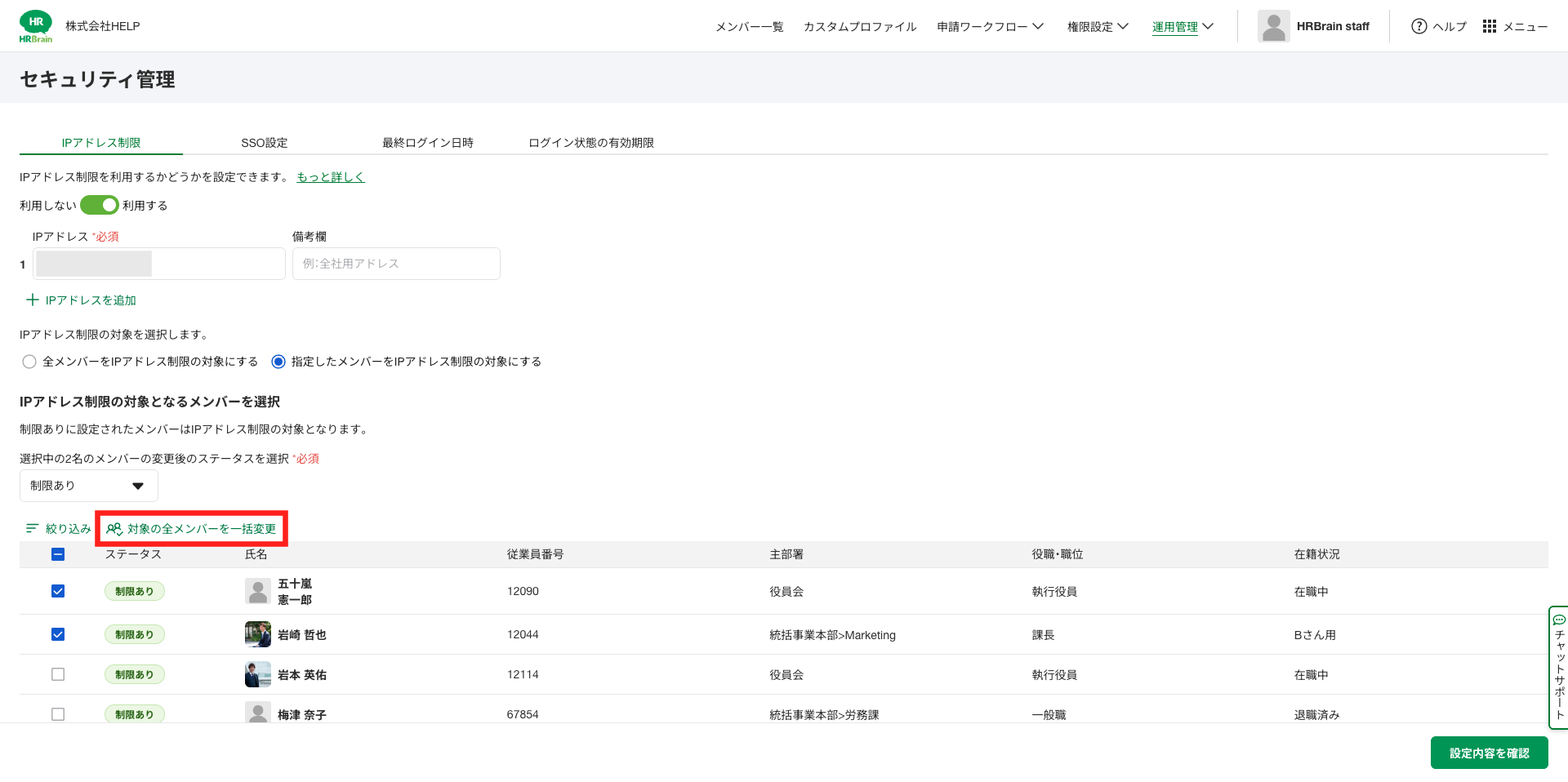Uncheck the row for 岩崎 哲也
This screenshot has width=1568, height=782.
58,634
